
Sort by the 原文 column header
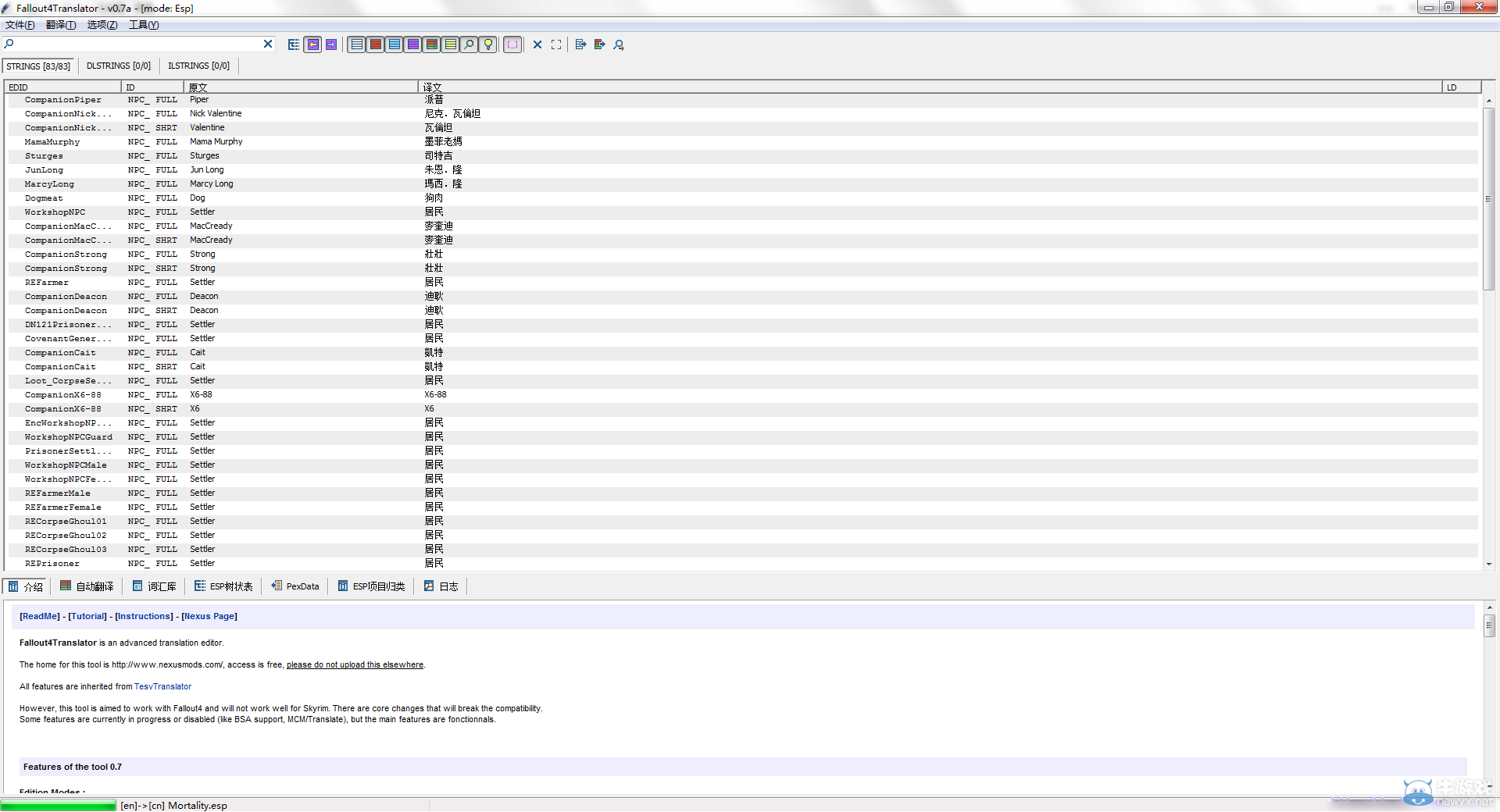point(301,87)
